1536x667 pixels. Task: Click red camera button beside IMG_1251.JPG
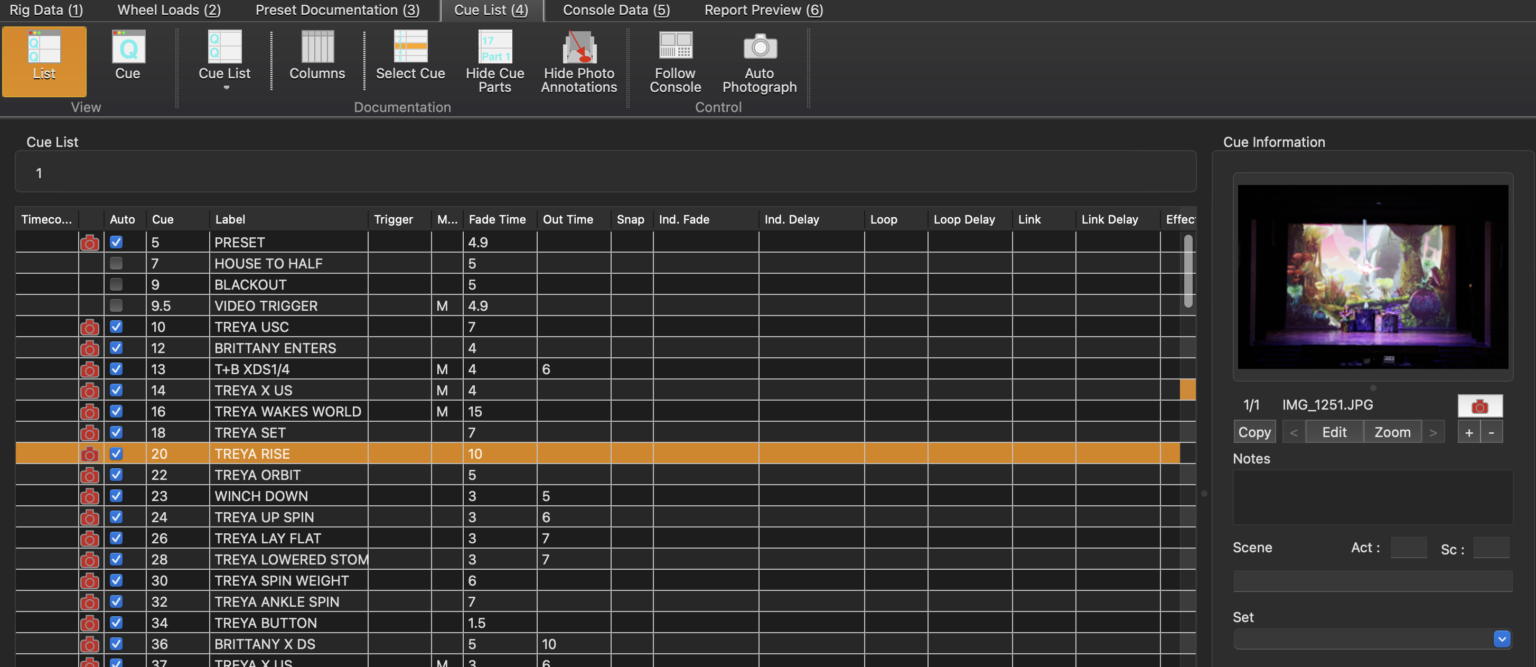coord(1479,406)
